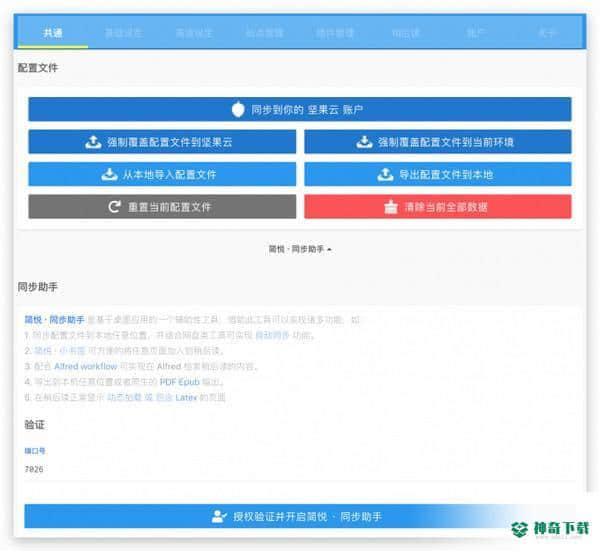Open the 简悦 · 同步助手 blue link
The image size is (600, 551).
pos(54,320)
